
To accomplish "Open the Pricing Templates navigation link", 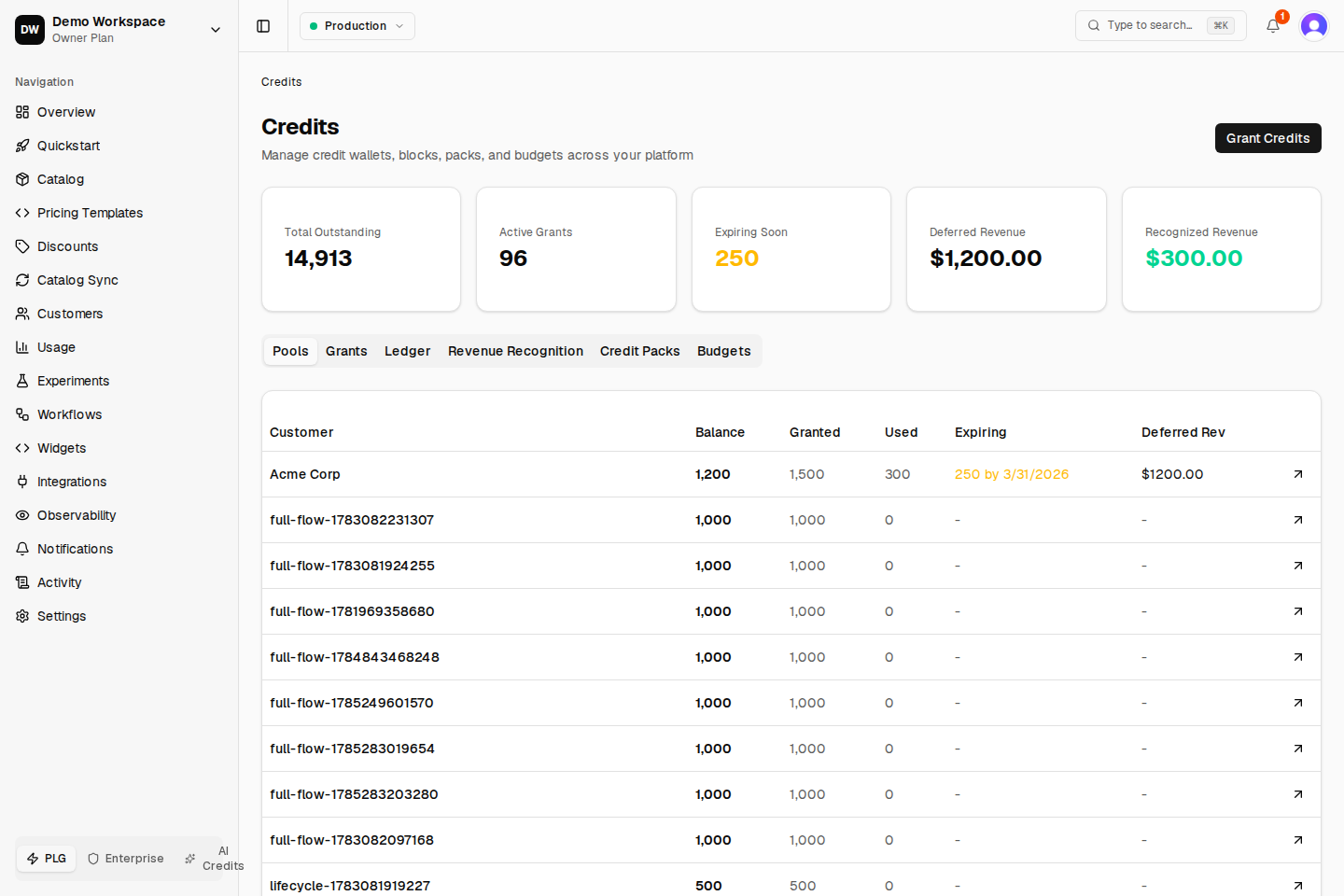I will tap(119, 213).
